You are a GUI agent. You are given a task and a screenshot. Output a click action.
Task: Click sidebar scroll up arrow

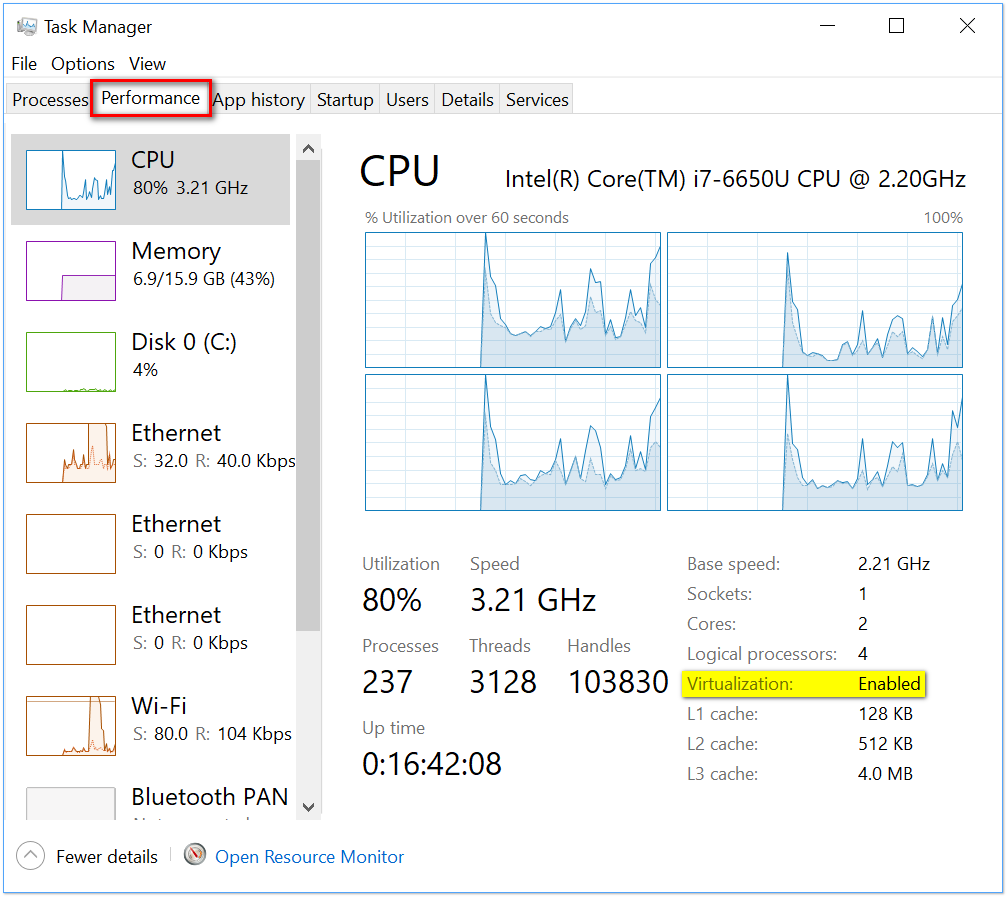(308, 149)
